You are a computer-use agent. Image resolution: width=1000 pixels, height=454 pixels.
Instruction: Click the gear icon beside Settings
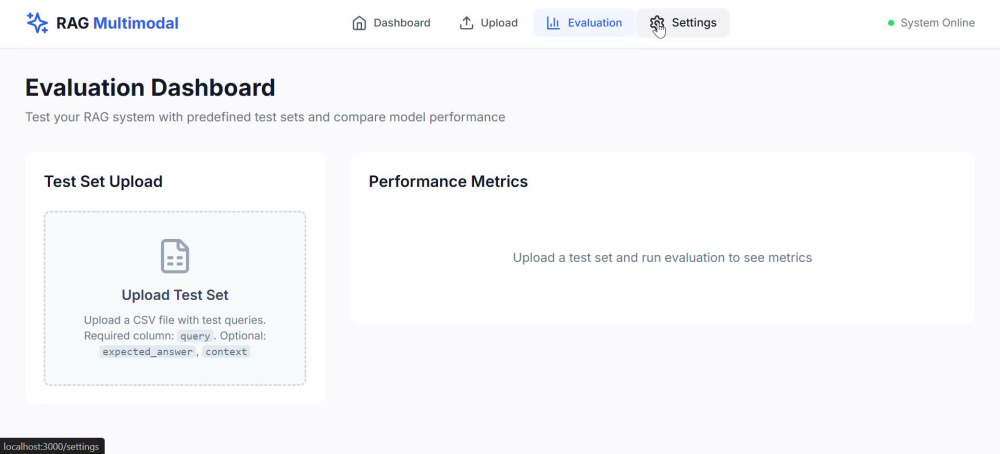pyautogui.click(x=657, y=23)
